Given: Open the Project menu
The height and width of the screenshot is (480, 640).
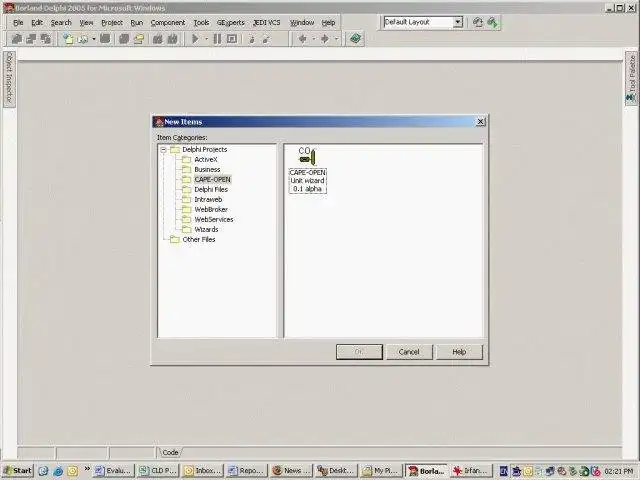Looking at the screenshot, I should click(x=112, y=23).
